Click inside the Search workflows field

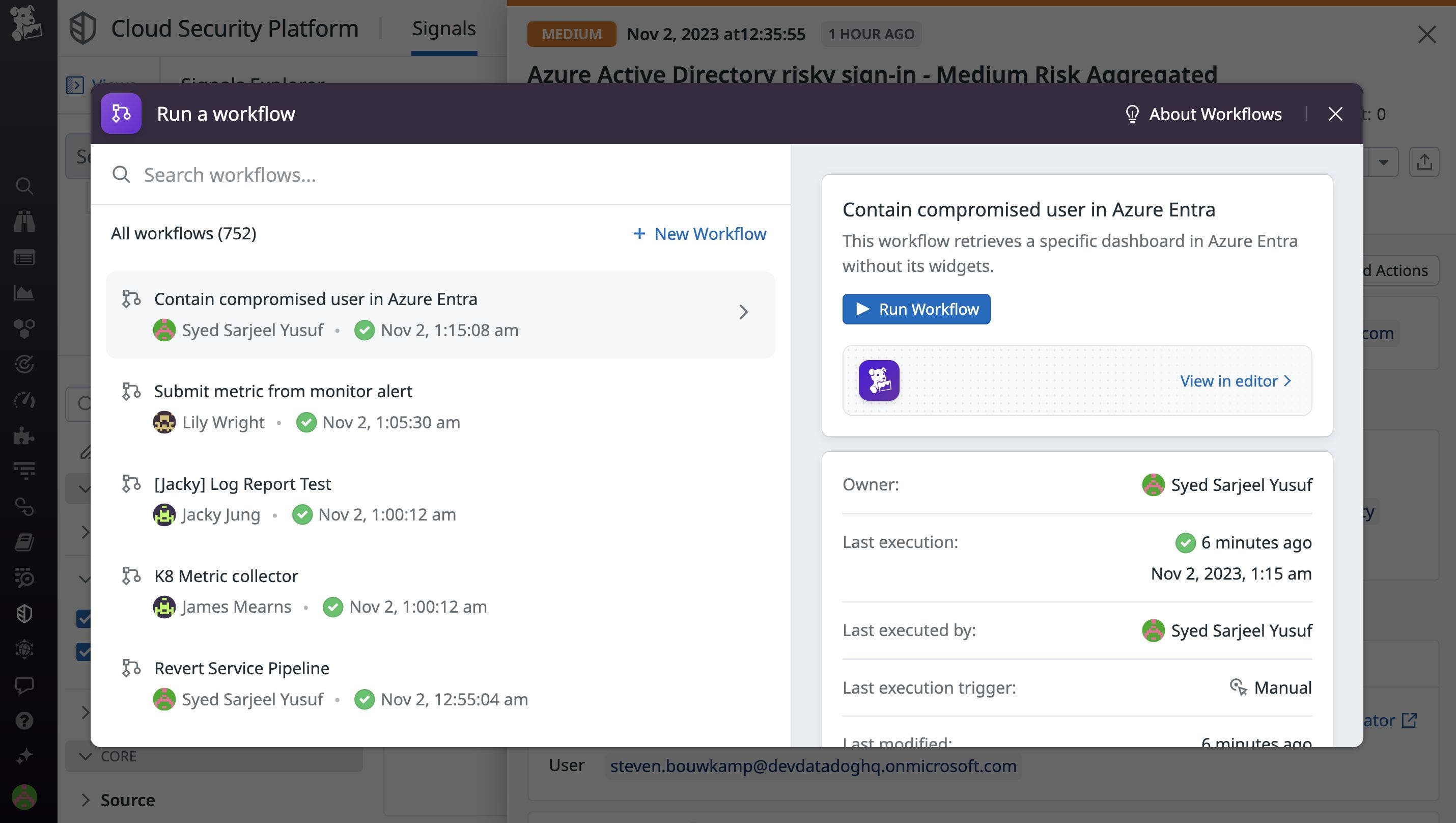point(283,175)
